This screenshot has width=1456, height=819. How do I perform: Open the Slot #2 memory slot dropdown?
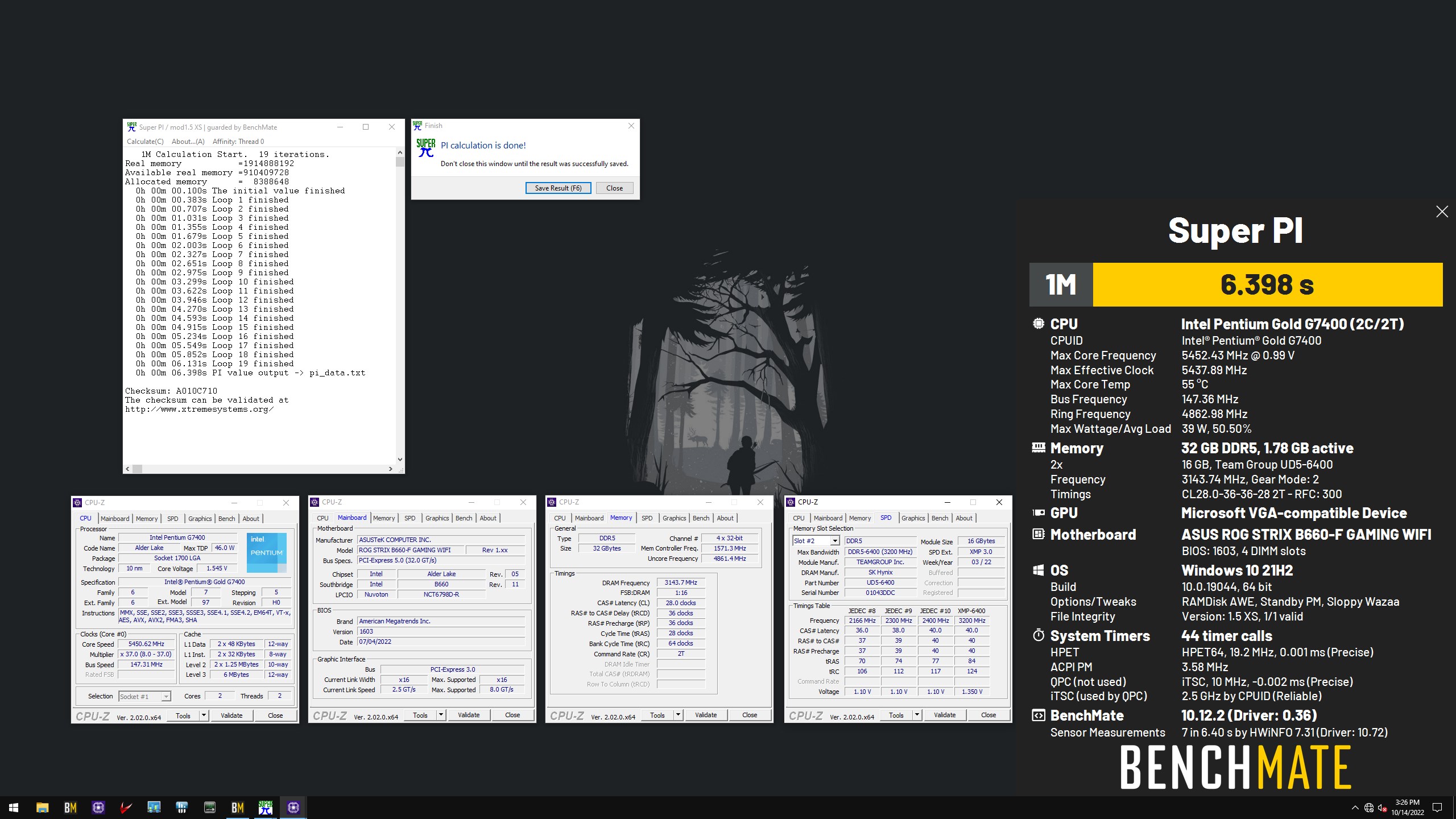coord(835,541)
